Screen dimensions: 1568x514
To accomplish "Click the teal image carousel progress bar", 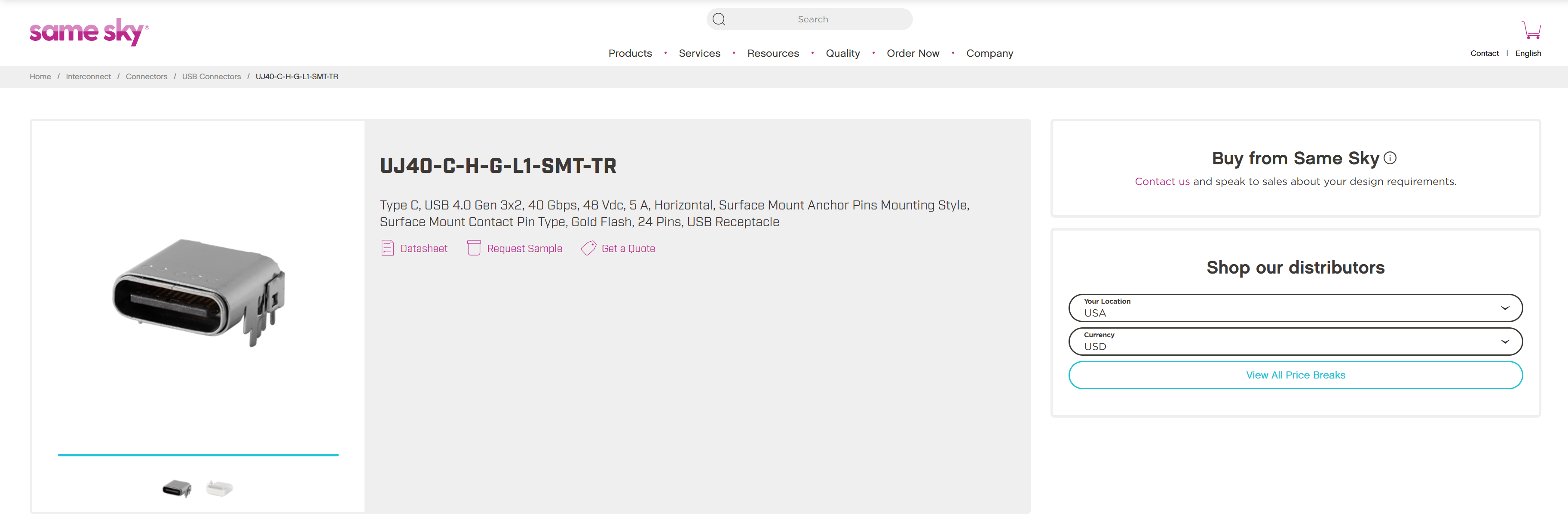I will pos(199,455).
